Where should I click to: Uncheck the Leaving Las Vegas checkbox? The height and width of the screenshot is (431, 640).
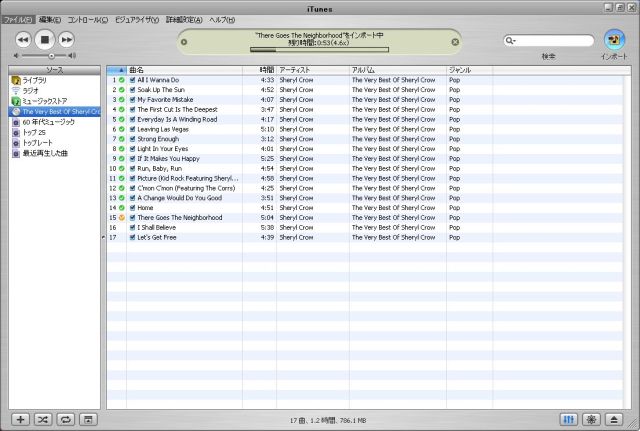pyautogui.click(x=132, y=129)
